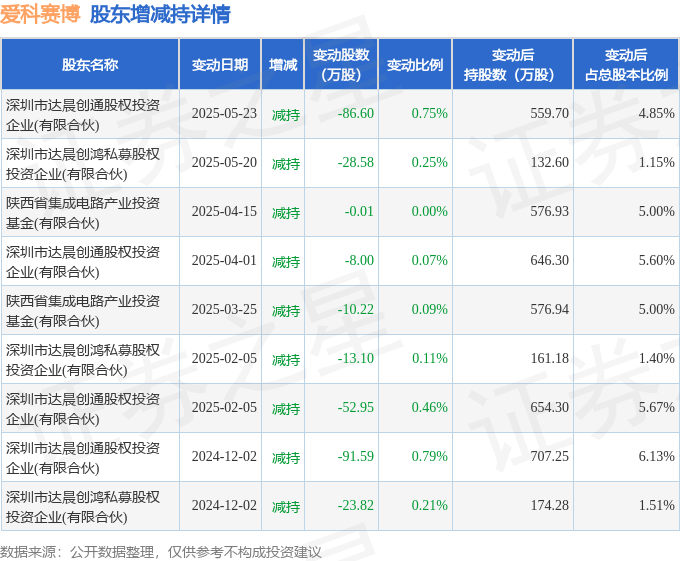Select the 变动日期 column header
Screen dimensions: 680x561
220,65
